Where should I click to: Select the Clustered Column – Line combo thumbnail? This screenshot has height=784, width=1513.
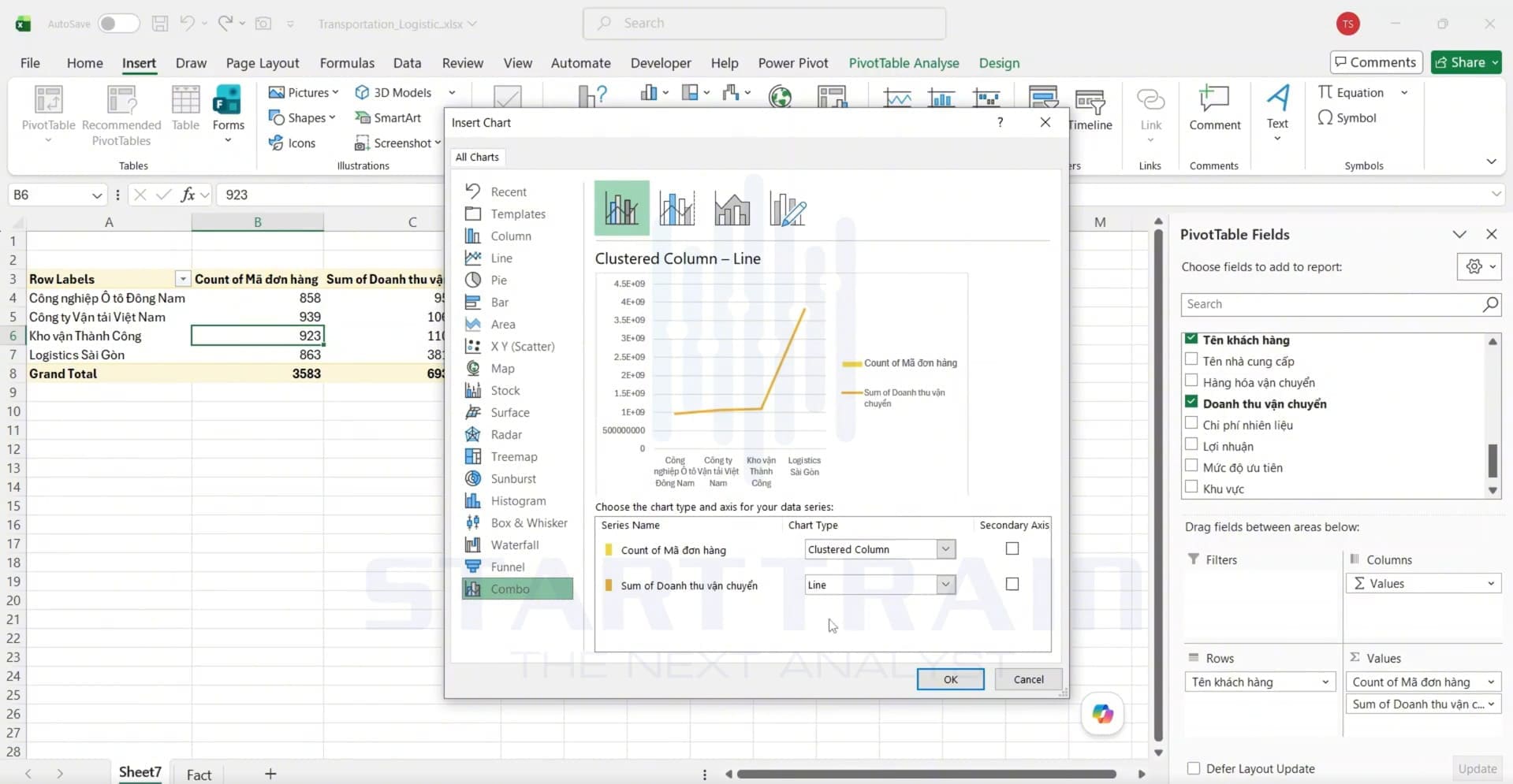coord(621,209)
